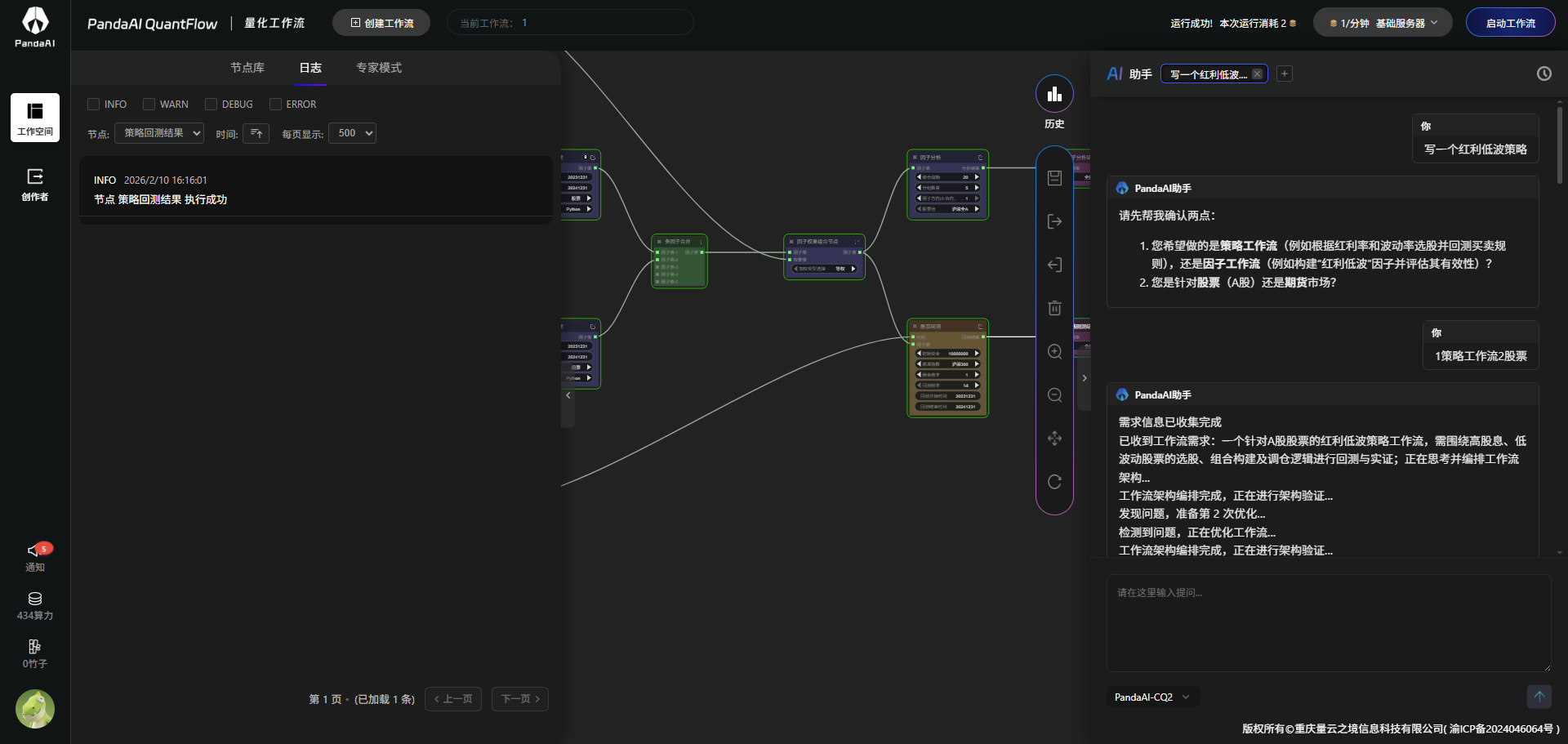Open the AI assistant chat history clock
Image resolution: width=1568 pixels, height=744 pixels.
point(1543,74)
